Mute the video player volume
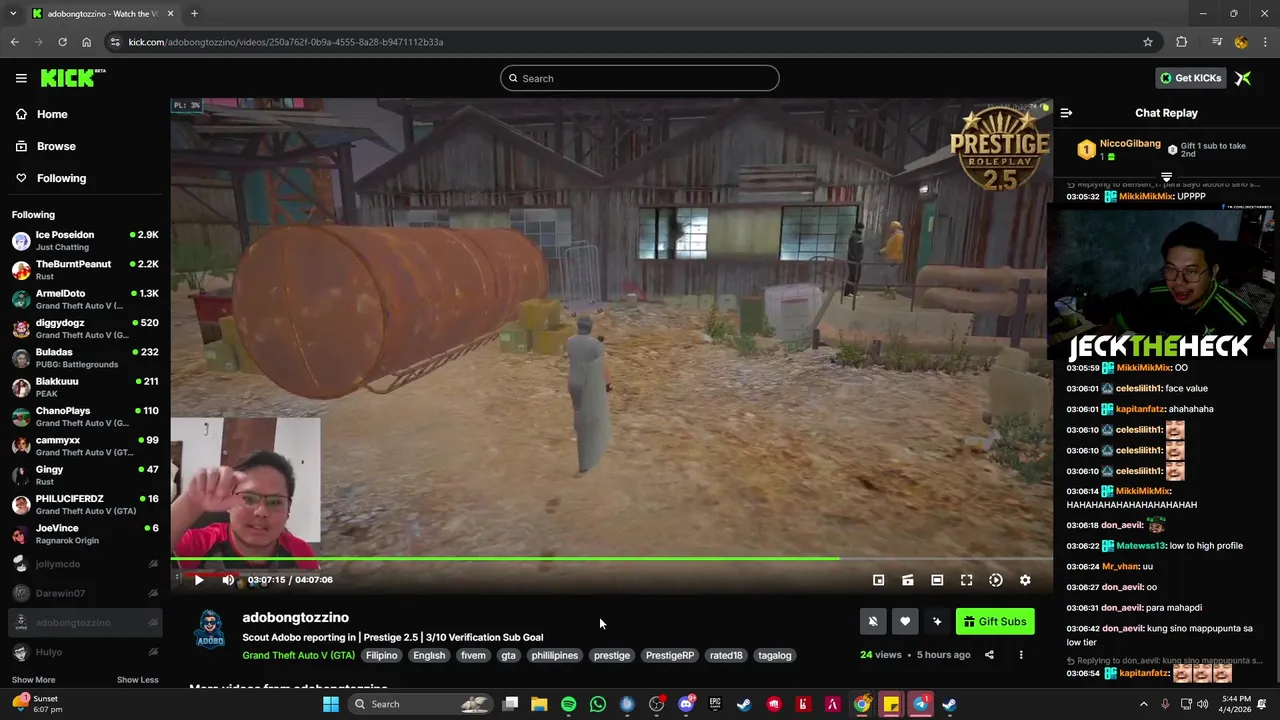The width and height of the screenshot is (1280, 720). (x=228, y=580)
